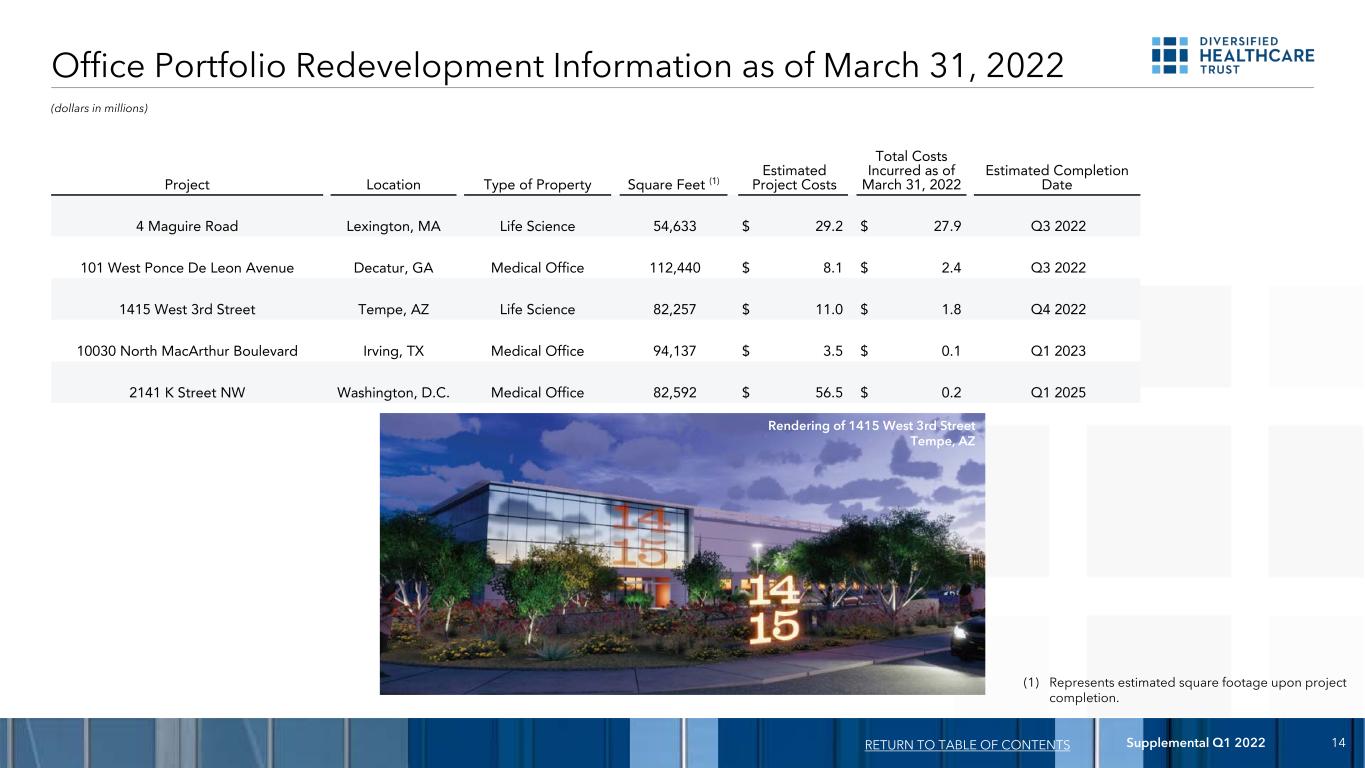This screenshot has width=1365, height=768.
Task: Click the Q1 2025 completion date cell
Action: coord(1057,393)
